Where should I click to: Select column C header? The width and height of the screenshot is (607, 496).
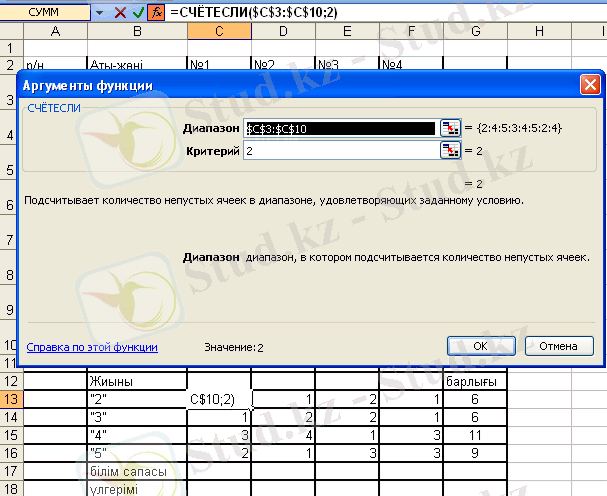(219, 31)
